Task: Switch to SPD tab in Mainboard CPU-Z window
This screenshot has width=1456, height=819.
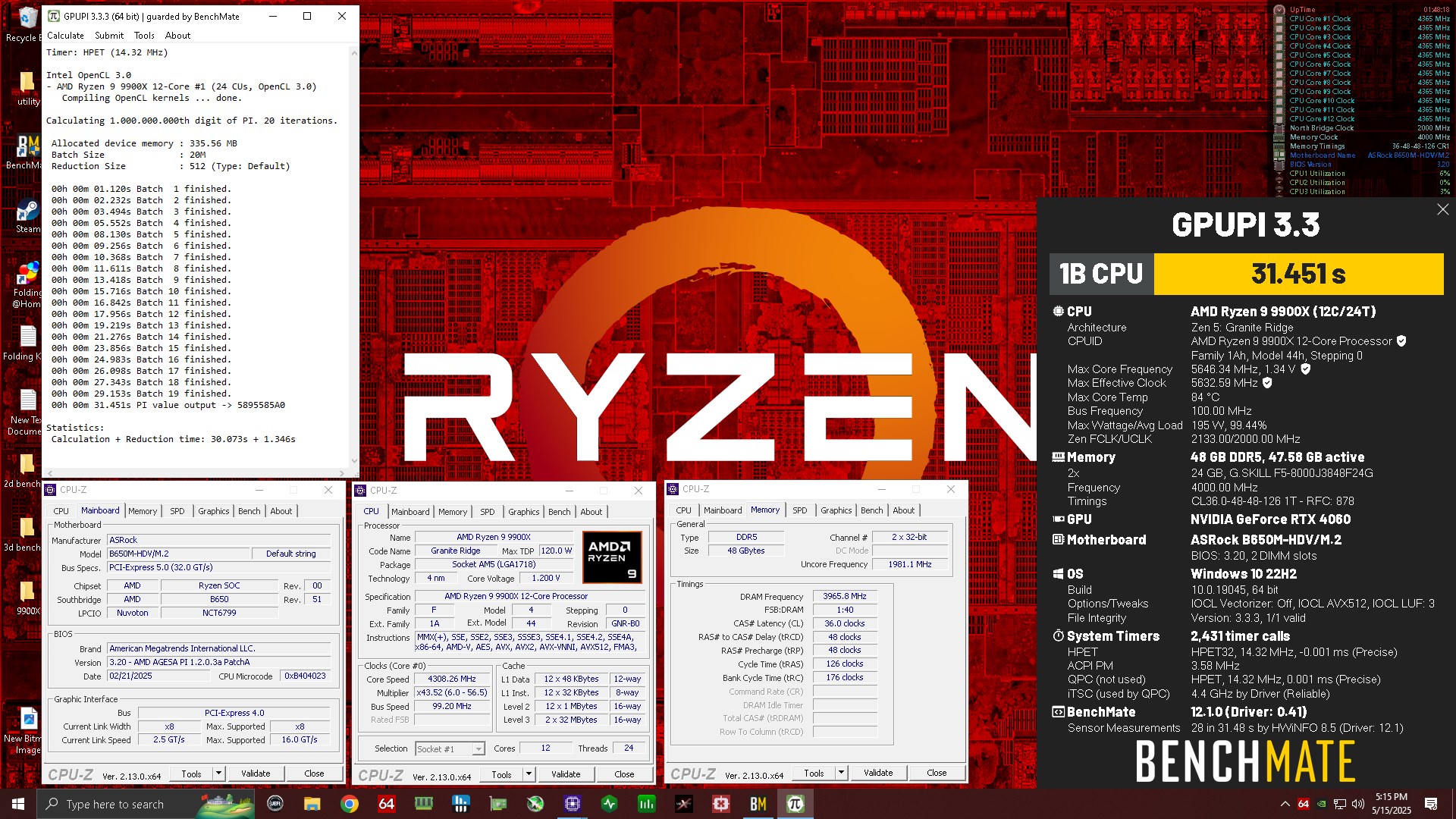Action: [177, 511]
